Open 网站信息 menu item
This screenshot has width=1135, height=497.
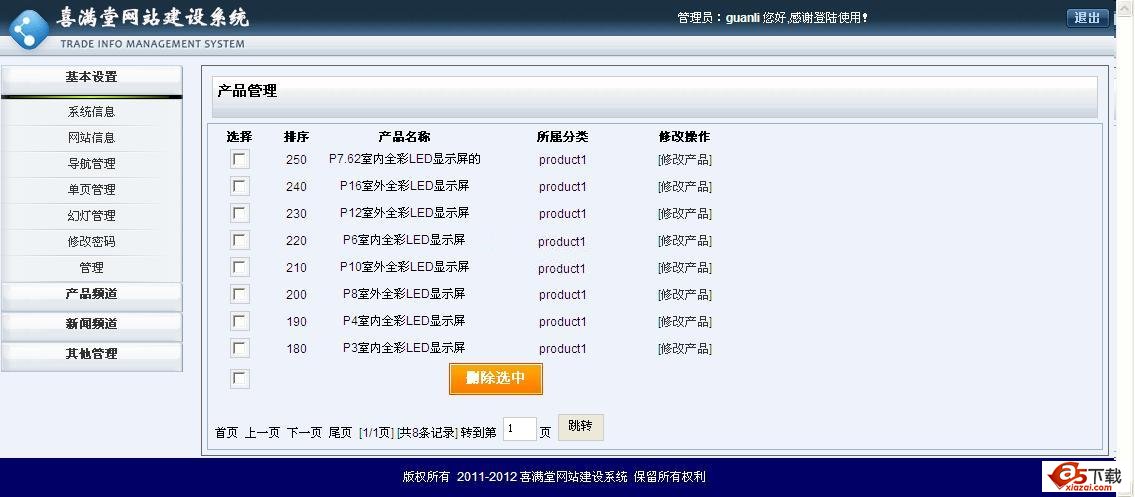point(91,137)
